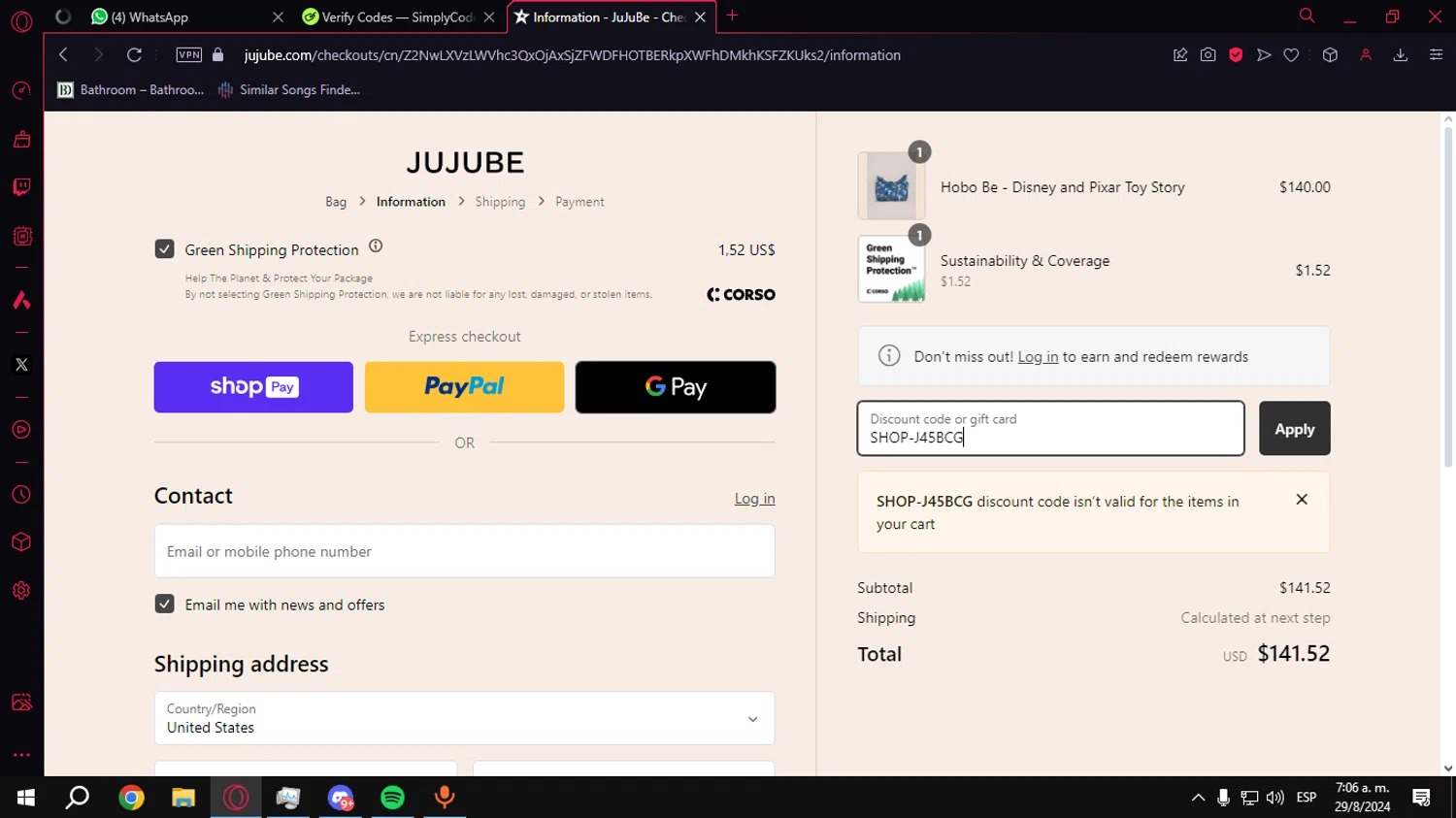Click the discount code or gift card field
Screen dimensions: 1456x818
point(1050,428)
